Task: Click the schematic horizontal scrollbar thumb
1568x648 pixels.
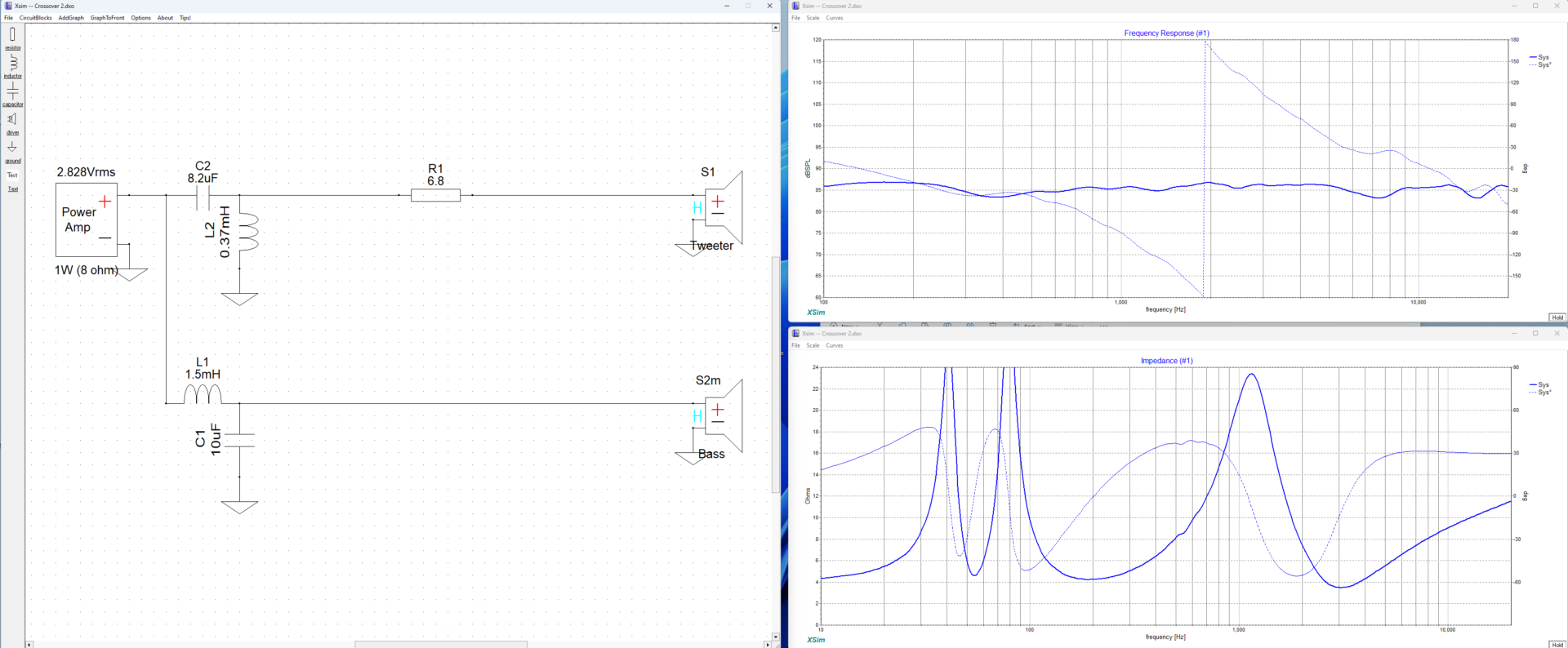Action: click(x=441, y=644)
